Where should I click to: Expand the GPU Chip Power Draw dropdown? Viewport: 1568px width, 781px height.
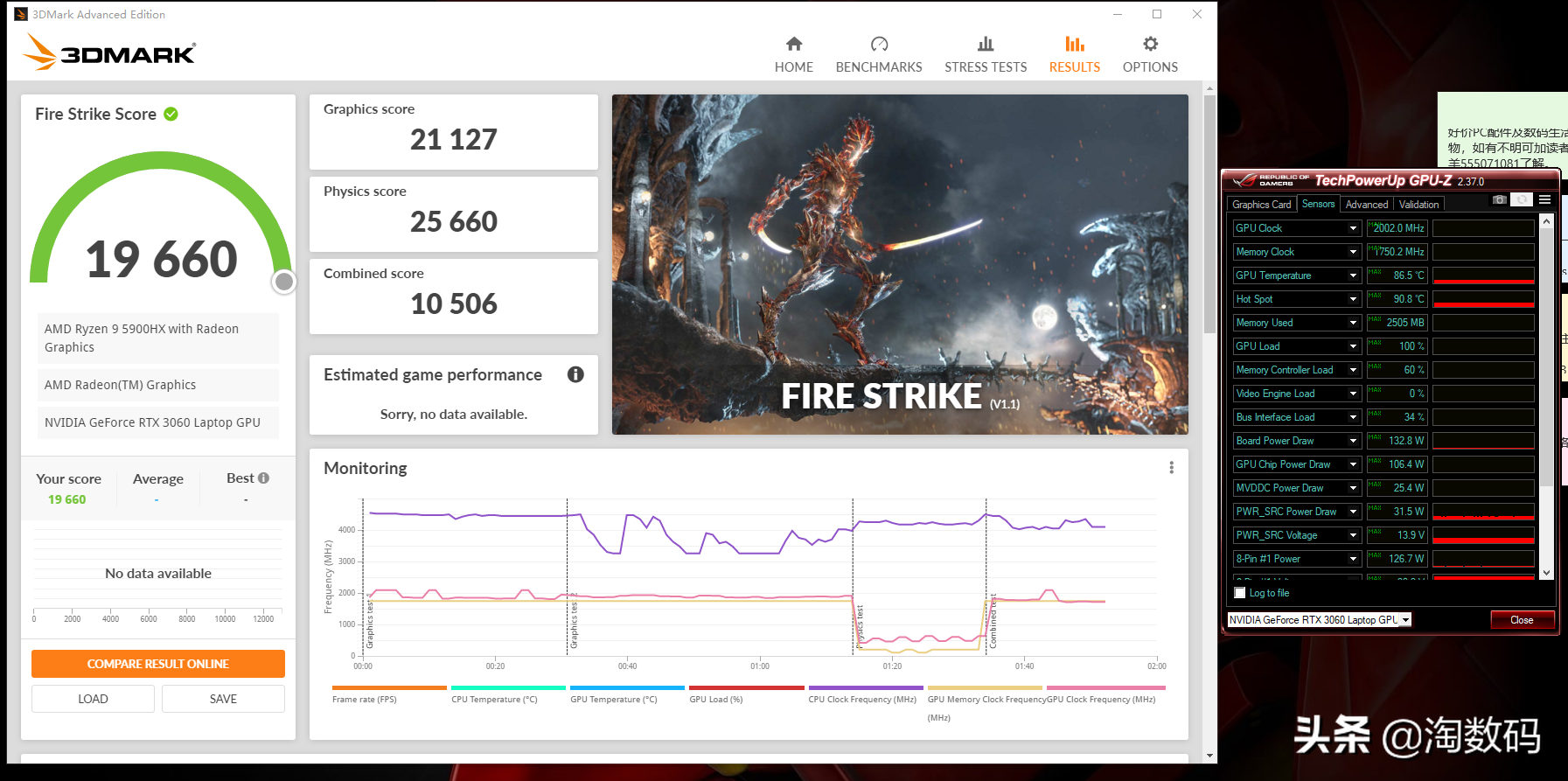pos(1353,464)
